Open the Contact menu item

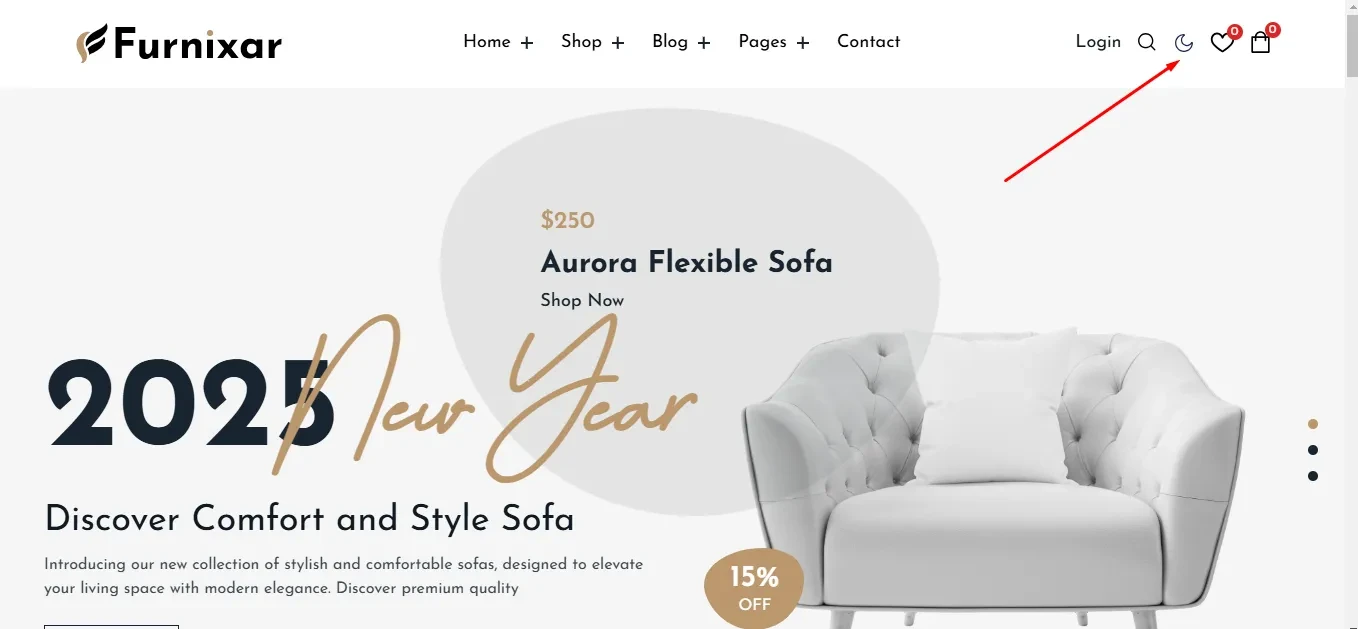coord(868,42)
